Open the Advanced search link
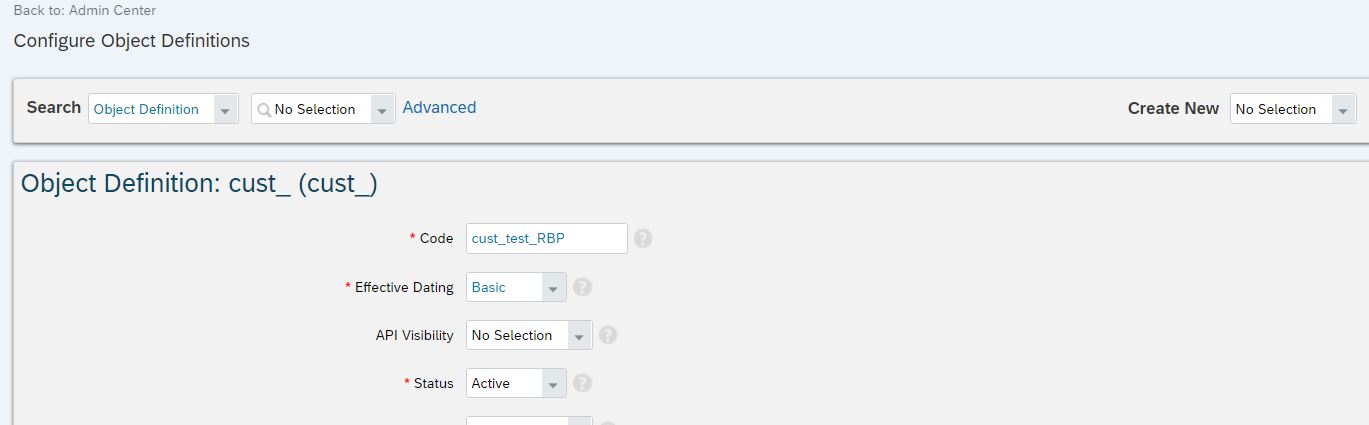This screenshot has height=425, width=1369. [x=439, y=108]
